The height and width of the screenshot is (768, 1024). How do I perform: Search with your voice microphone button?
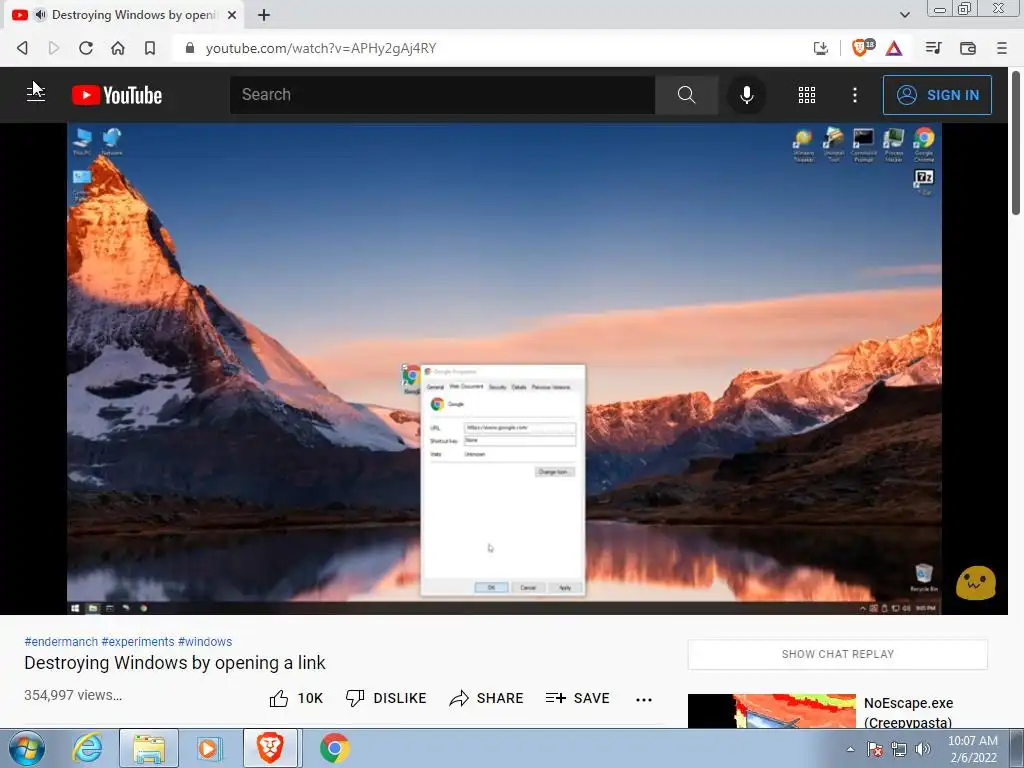[746, 95]
